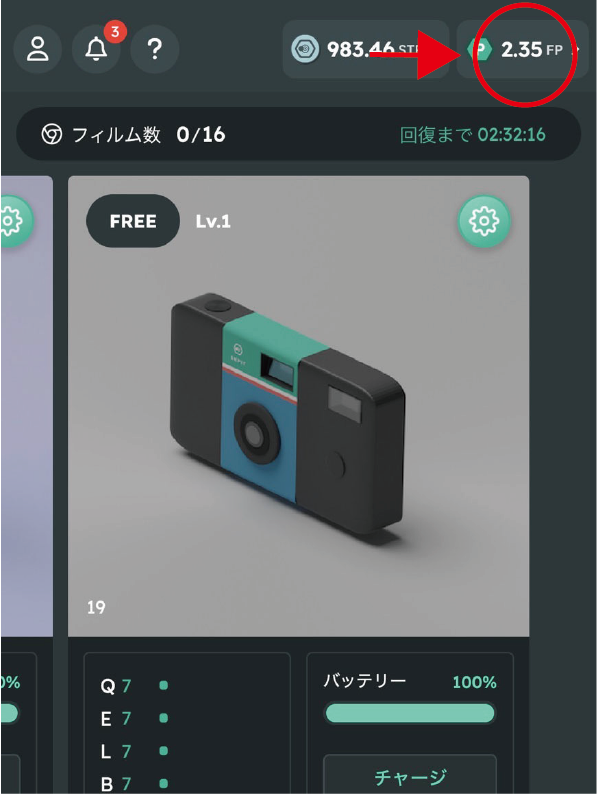597x794 pixels.
Task: Click the battery 100% progress bar
Action: (x=410, y=713)
